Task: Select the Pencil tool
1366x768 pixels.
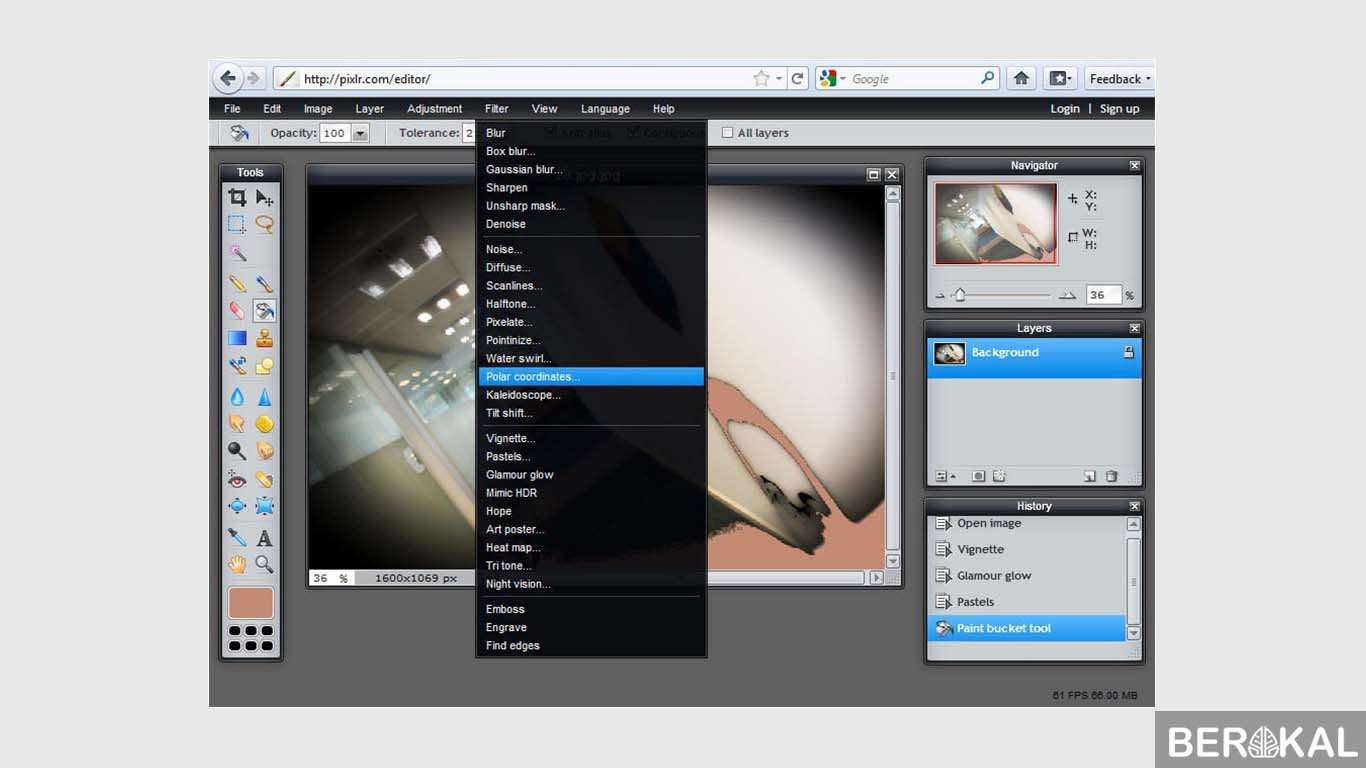Action: [x=237, y=284]
